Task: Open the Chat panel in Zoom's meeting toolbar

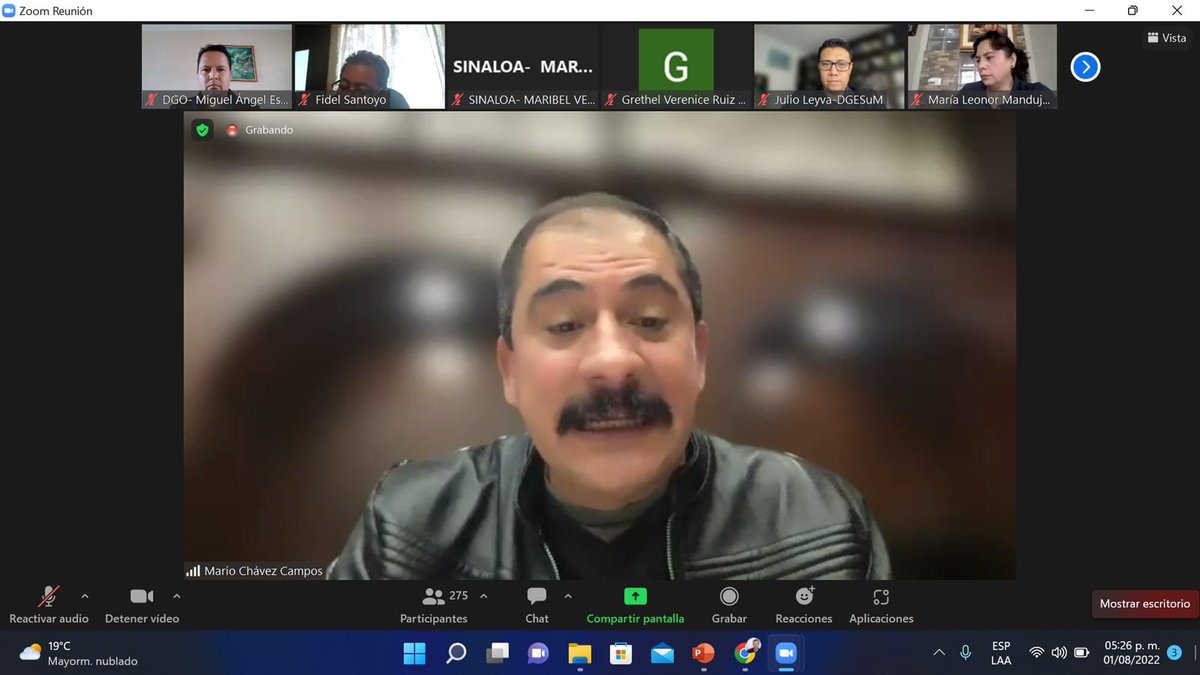Action: click(x=537, y=605)
